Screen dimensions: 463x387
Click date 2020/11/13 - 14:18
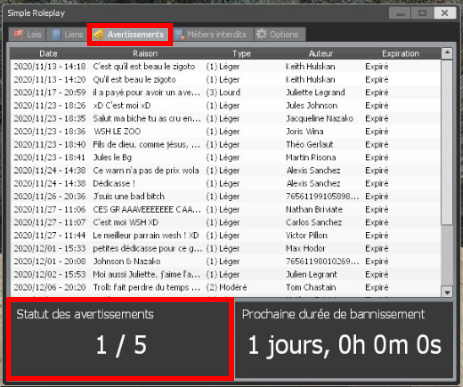[50, 66]
